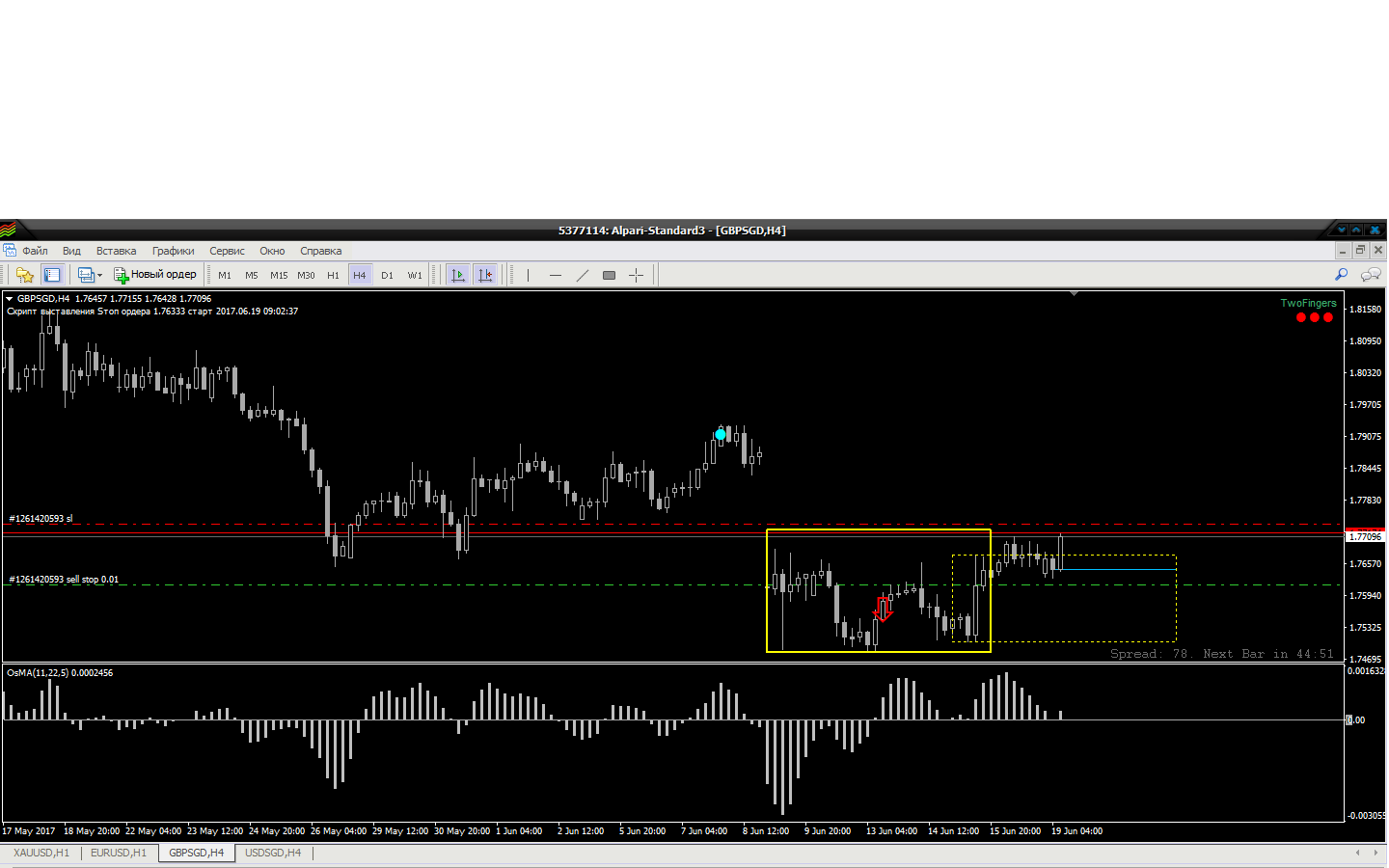Click the 1.81580 price scale value
Screen dimensions: 1389x868
pos(1365,310)
